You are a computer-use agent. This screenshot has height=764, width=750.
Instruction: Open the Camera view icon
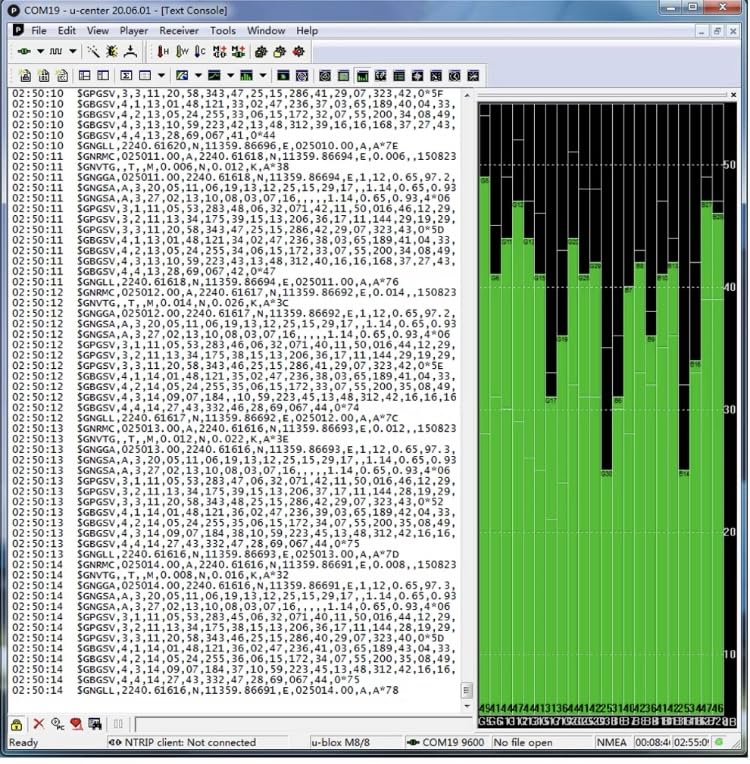click(283, 76)
